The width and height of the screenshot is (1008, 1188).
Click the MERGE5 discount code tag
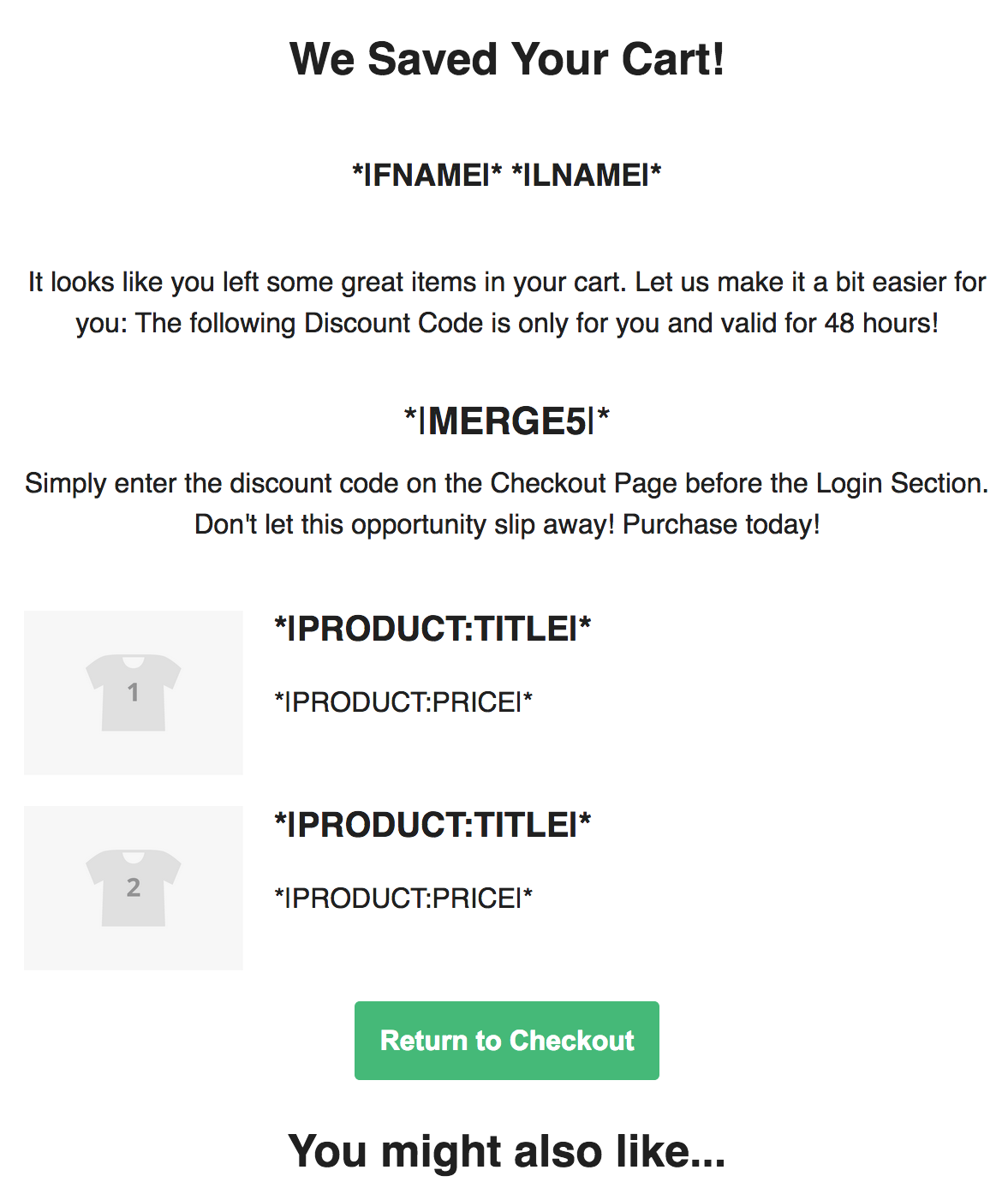click(x=507, y=421)
